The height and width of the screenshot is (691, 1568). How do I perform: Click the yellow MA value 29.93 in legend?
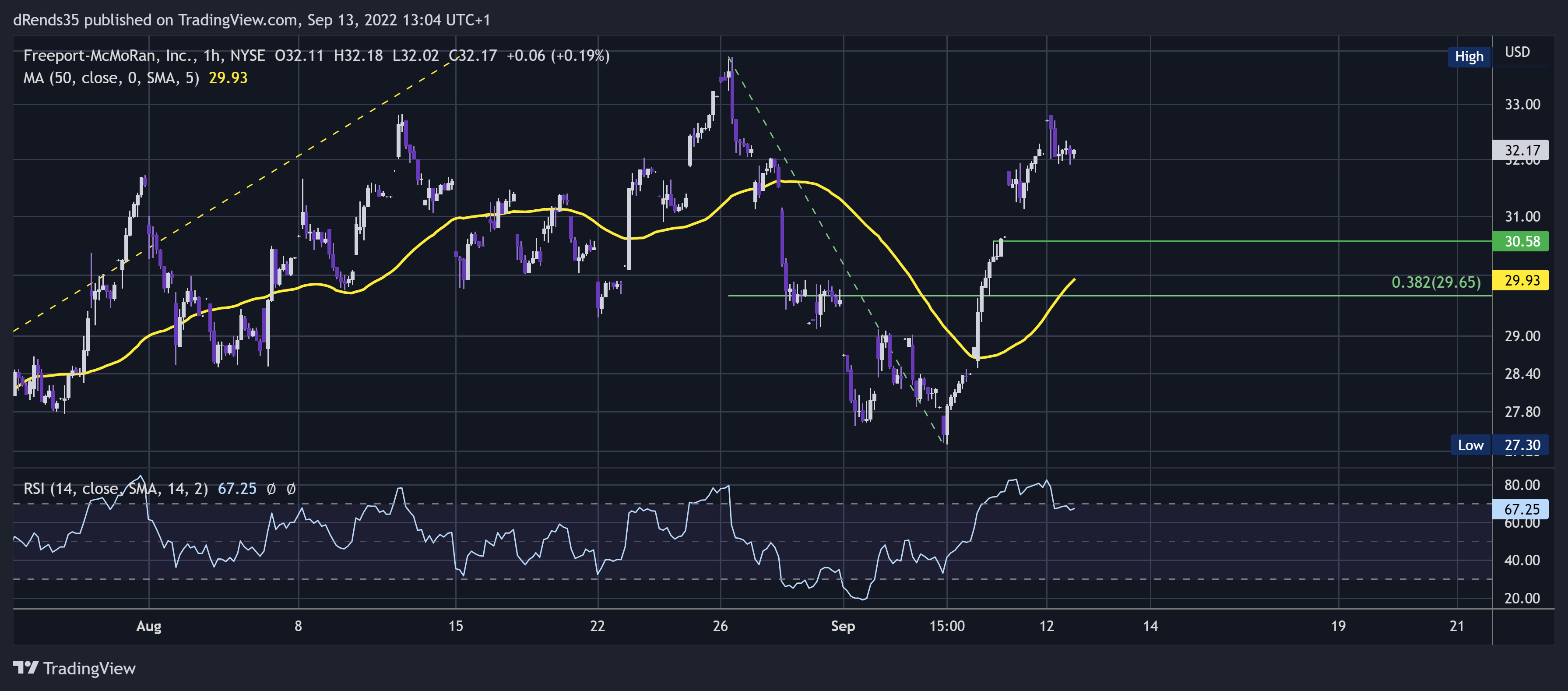[x=228, y=78]
